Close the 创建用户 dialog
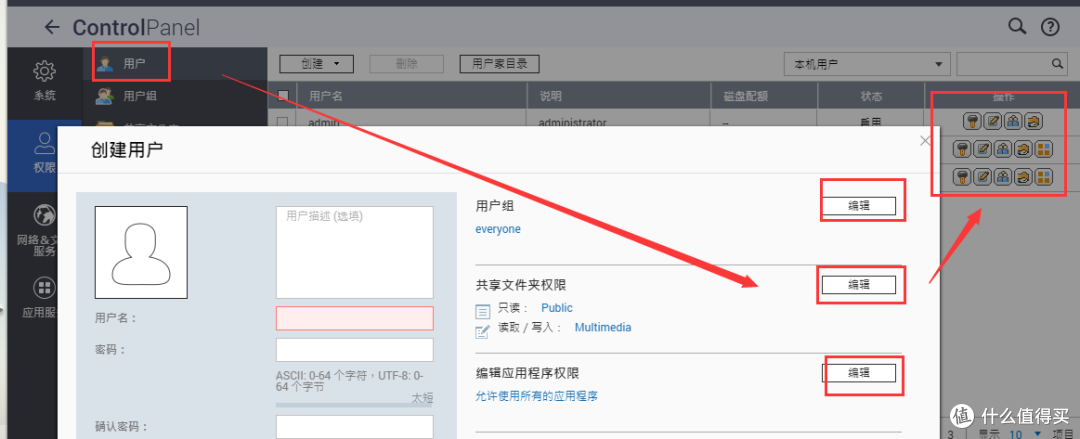Screen dimensions: 1080x439 pyautogui.click(x=925, y=141)
